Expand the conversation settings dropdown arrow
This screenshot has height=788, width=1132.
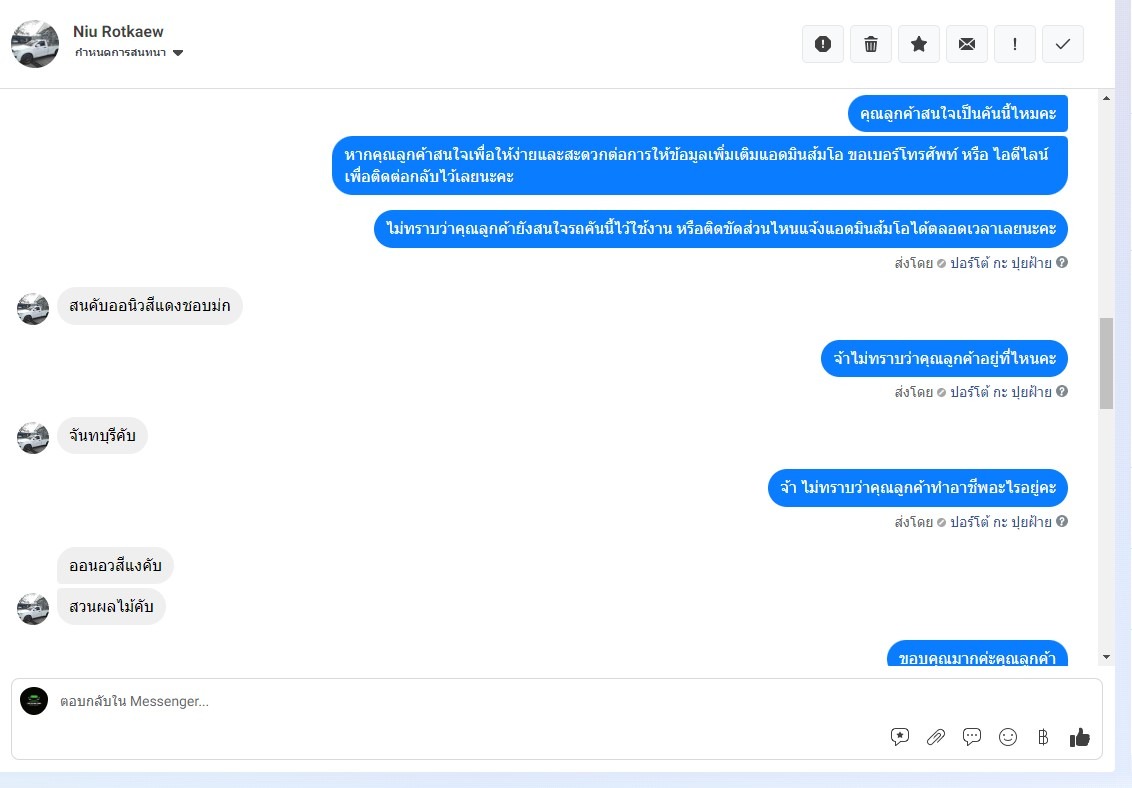(178, 53)
